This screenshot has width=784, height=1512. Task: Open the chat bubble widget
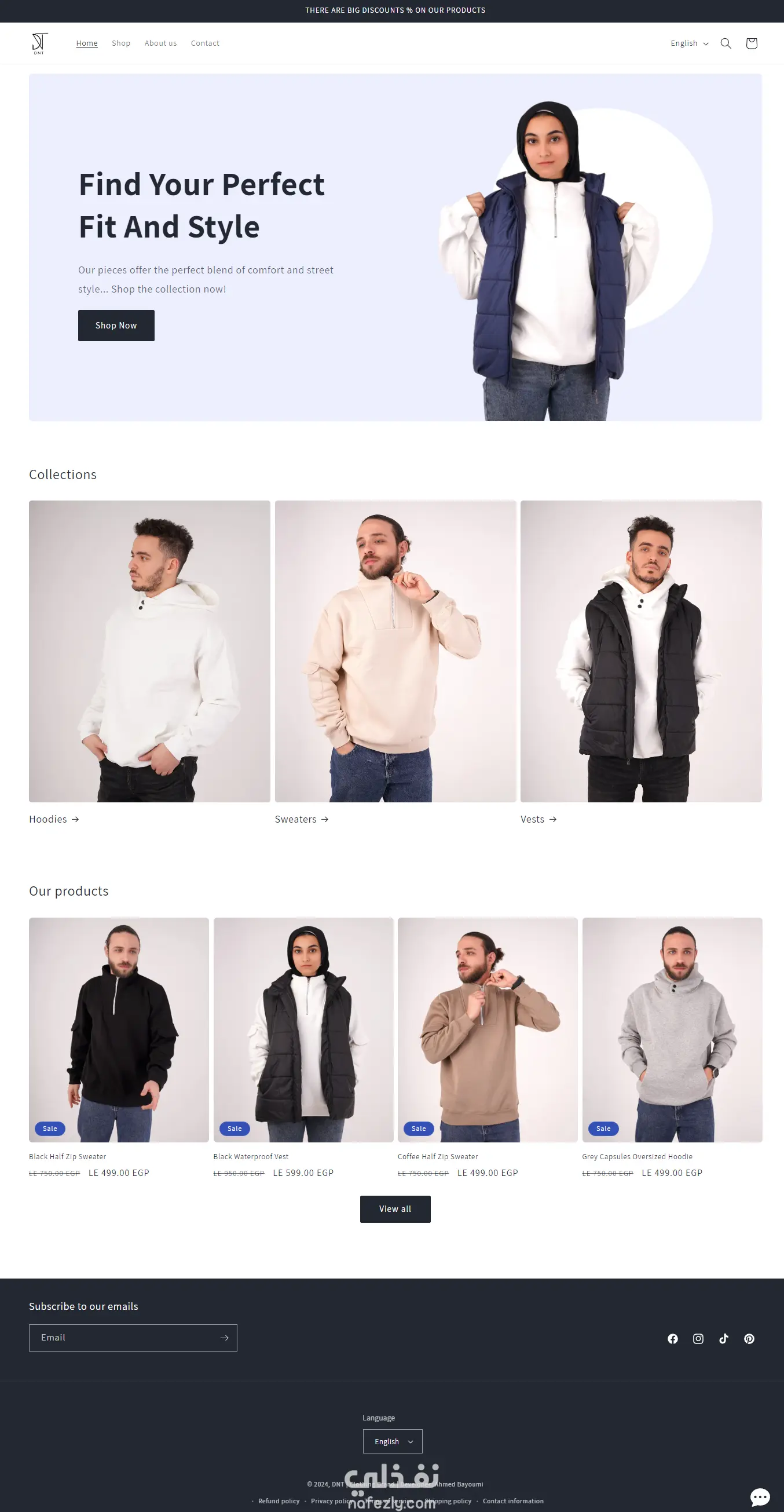(760, 1497)
